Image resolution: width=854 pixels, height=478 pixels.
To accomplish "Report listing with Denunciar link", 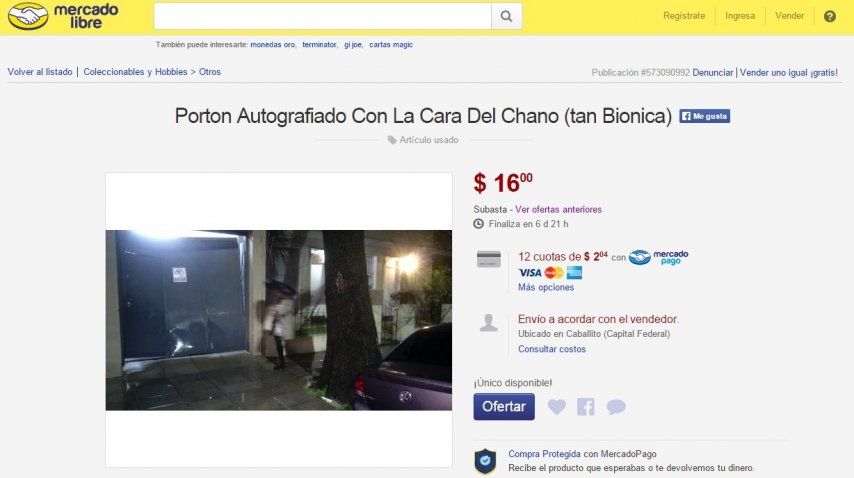I will 712,72.
